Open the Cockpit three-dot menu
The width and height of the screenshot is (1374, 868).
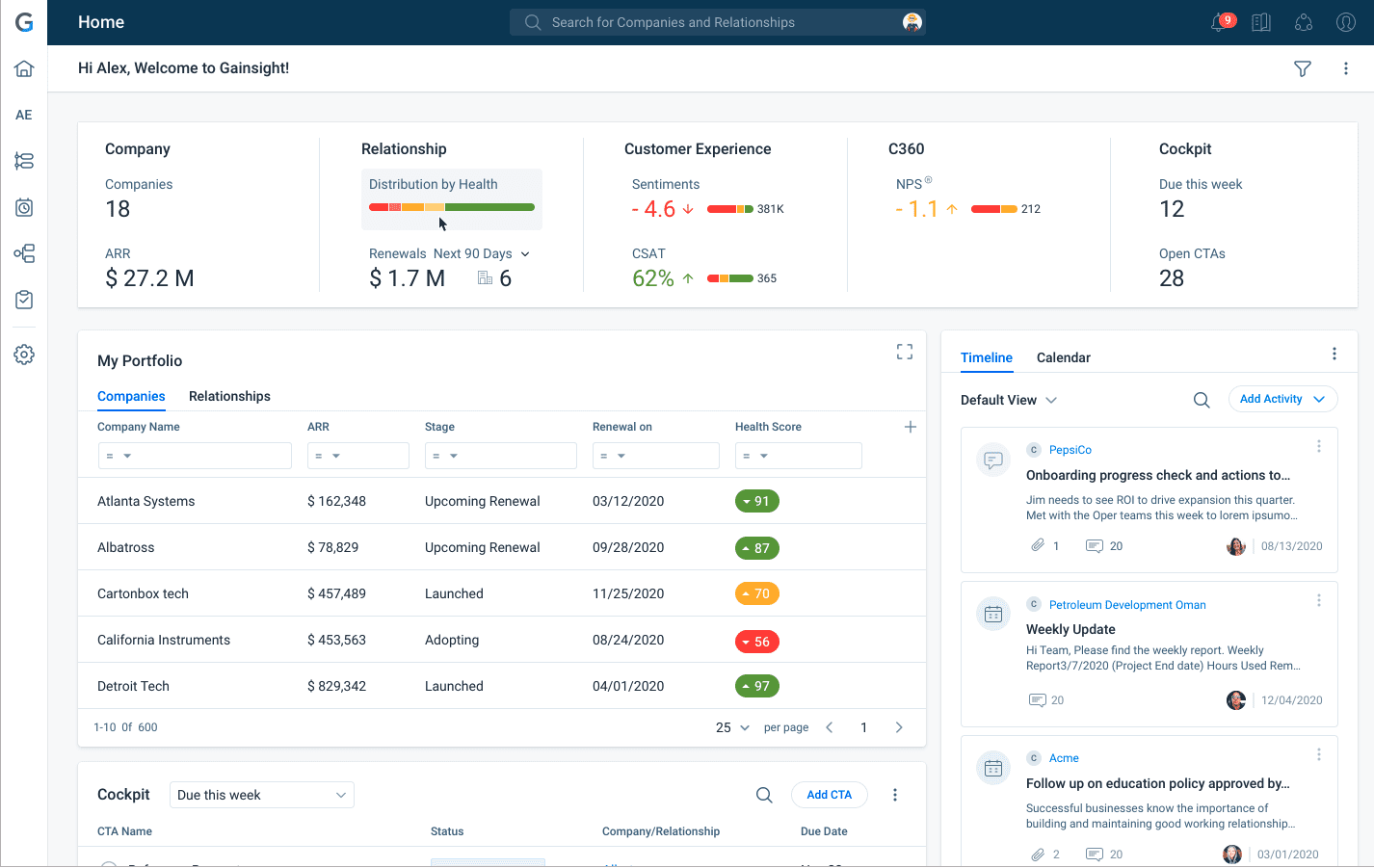coord(894,795)
